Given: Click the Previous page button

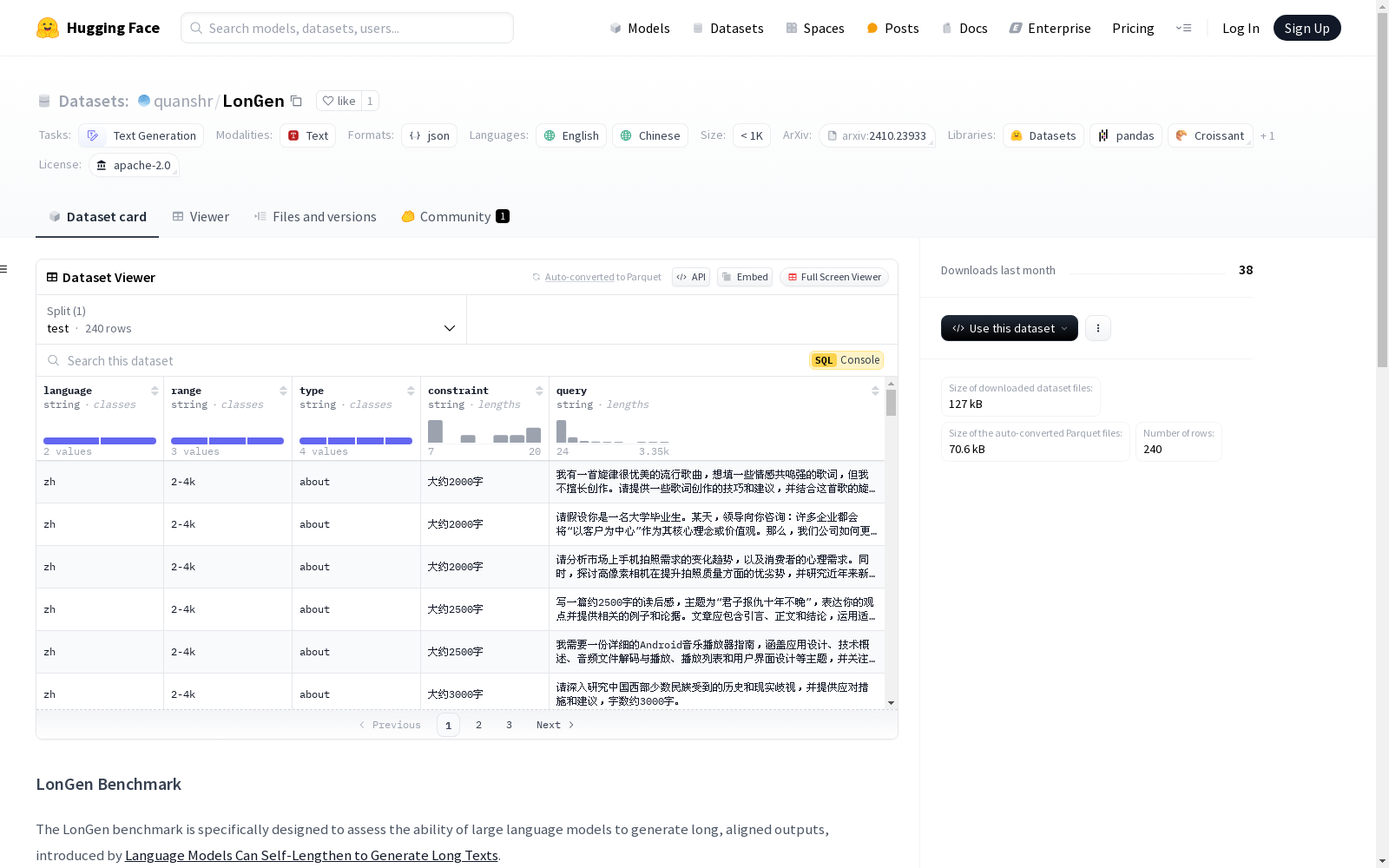Looking at the screenshot, I should click(390, 725).
